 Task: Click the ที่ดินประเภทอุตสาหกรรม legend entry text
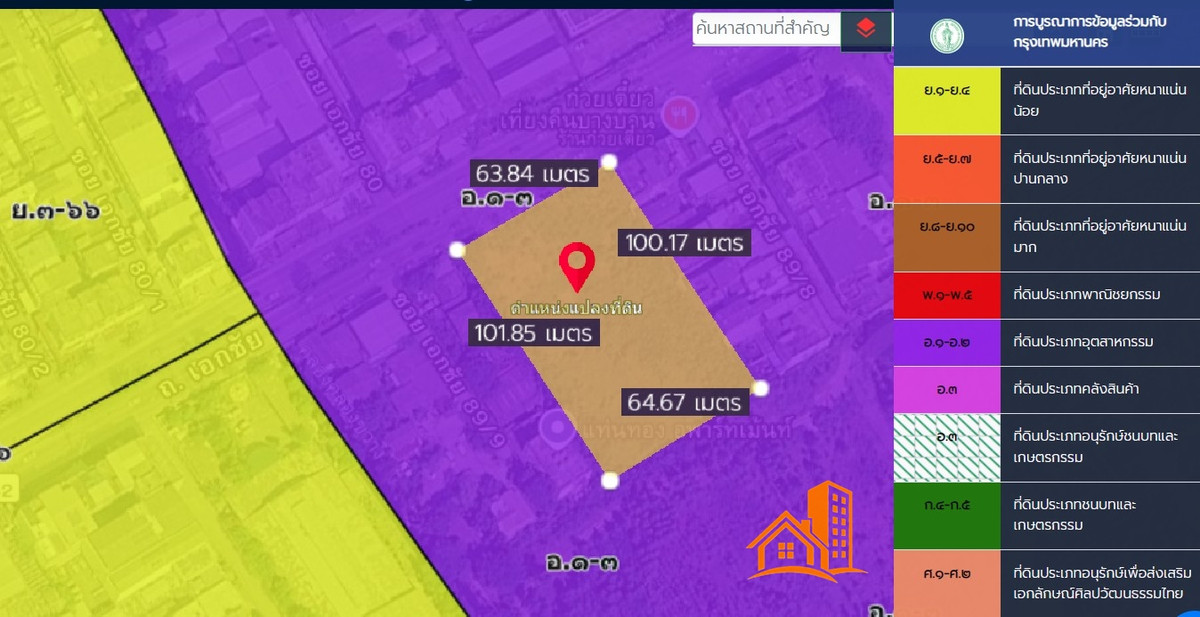(x=1083, y=342)
